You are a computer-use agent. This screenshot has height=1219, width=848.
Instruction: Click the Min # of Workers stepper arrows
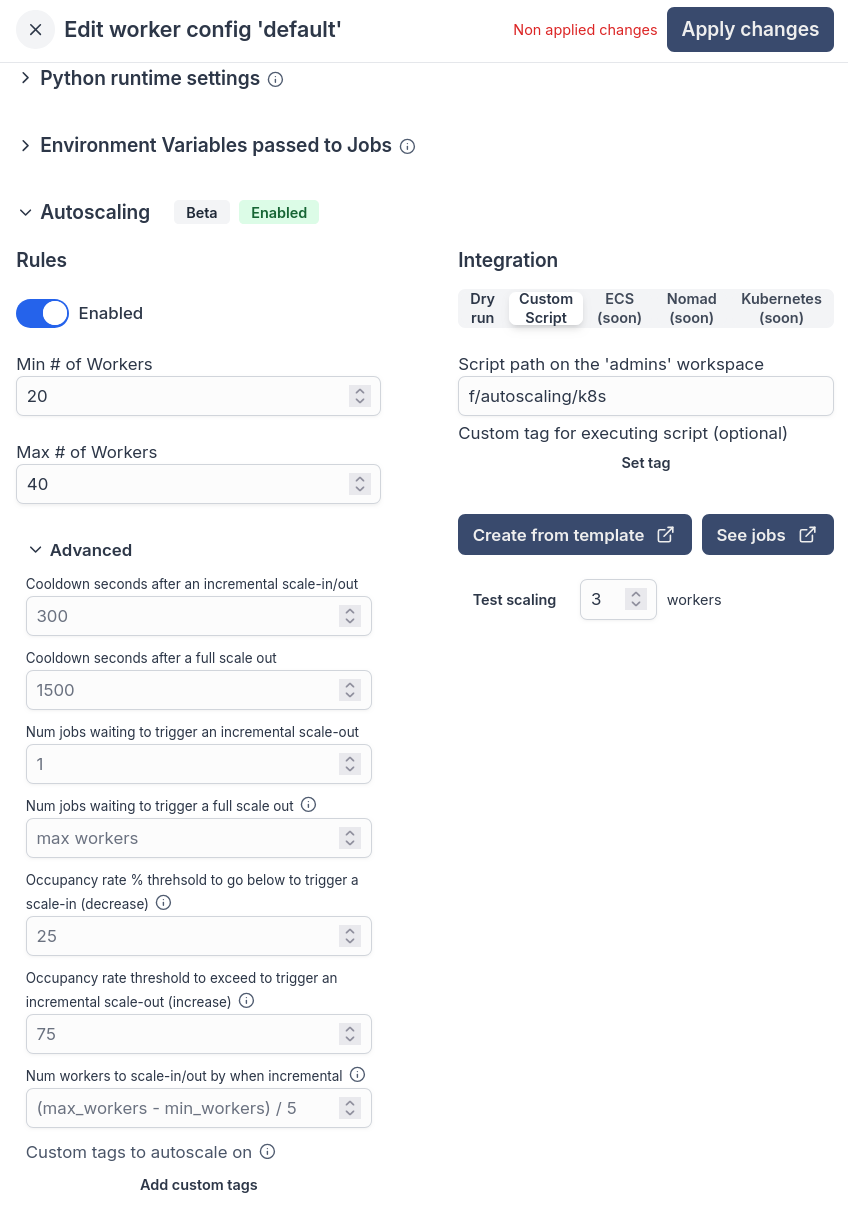point(360,396)
